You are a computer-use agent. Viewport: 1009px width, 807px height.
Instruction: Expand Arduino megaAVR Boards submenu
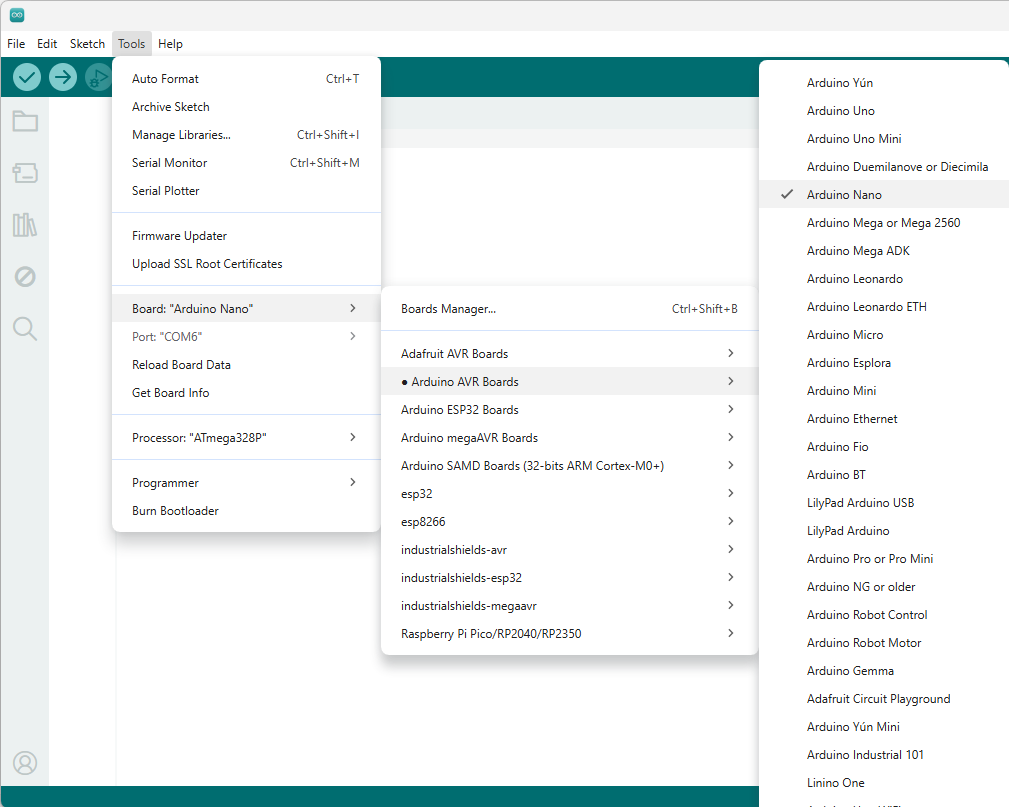click(569, 438)
